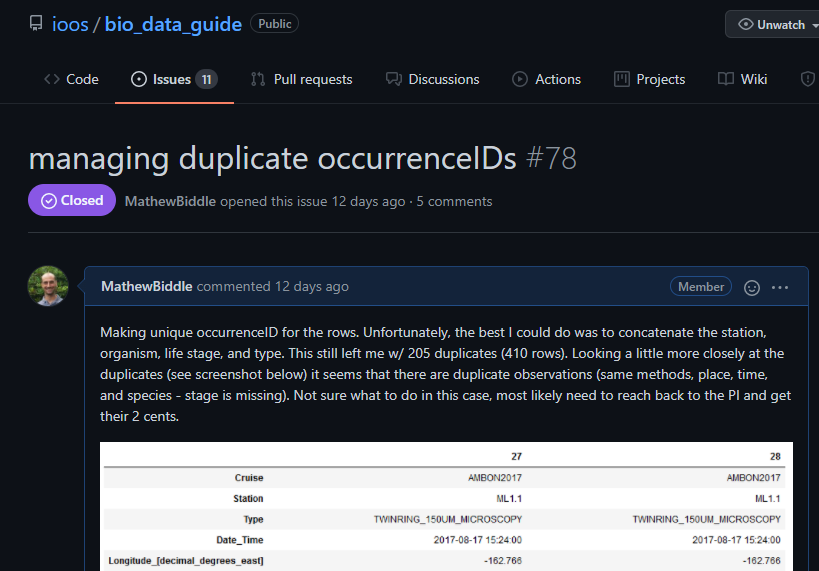Click the Wiki book icon
The width and height of the screenshot is (819, 571).
pyautogui.click(x=726, y=79)
